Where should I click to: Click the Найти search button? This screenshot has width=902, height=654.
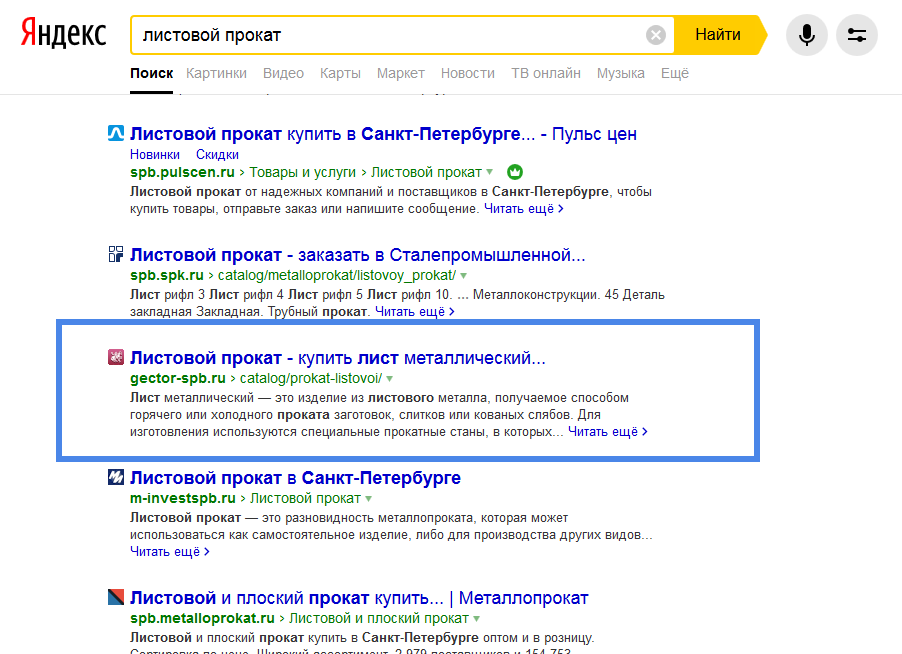coord(718,35)
